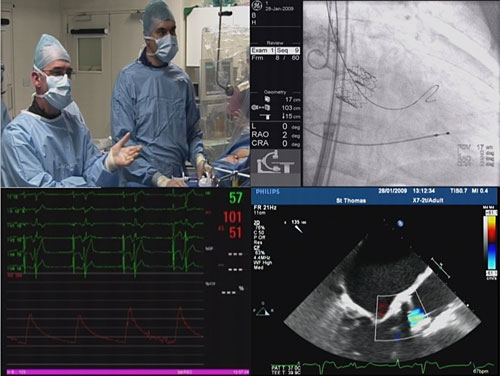
Task: Click the blue focus marker dot above the sector
Action: pos(400,223)
